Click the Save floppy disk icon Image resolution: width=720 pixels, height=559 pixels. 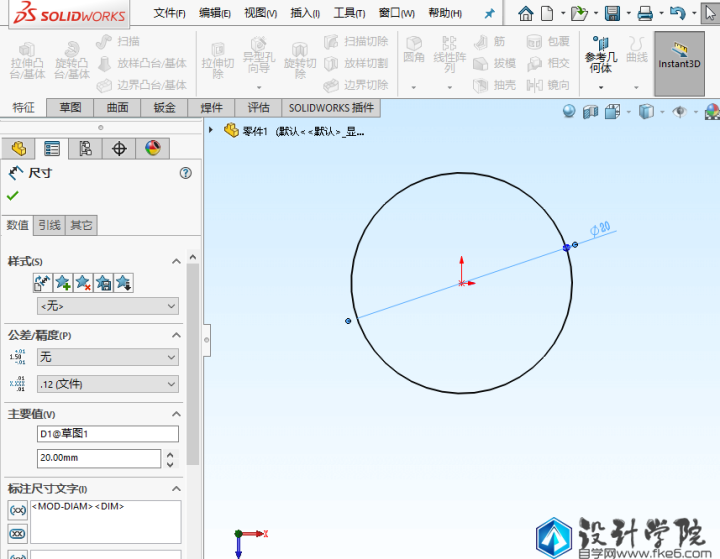click(612, 14)
